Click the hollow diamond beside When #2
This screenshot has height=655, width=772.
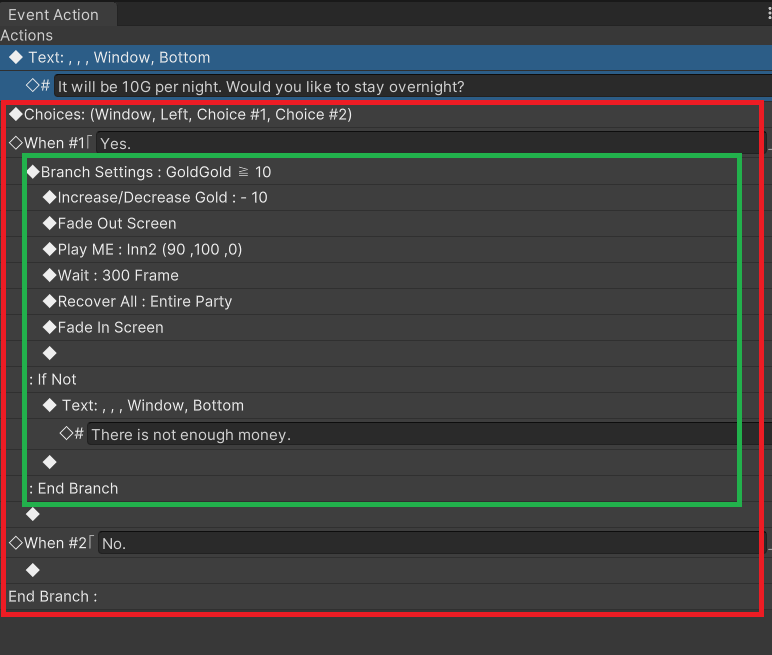tap(16, 543)
